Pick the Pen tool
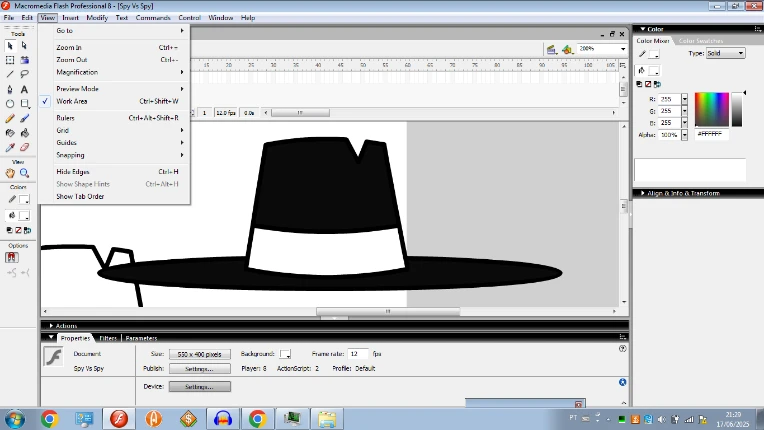Screen dimensions: 764x430 tap(10, 89)
